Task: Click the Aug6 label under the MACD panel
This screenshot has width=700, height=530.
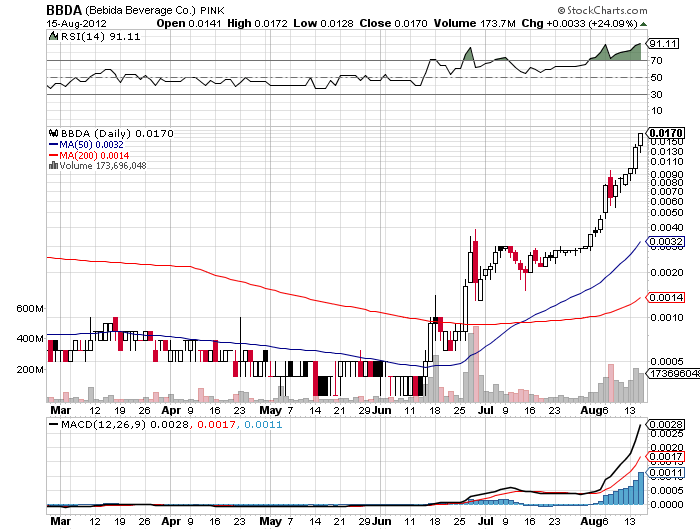Action: pos(594,521)
